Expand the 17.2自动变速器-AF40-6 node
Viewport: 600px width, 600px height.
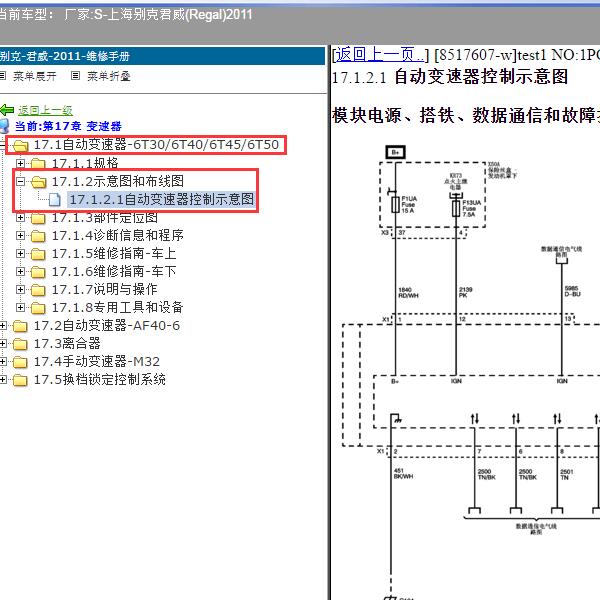[x=3, y=326]
